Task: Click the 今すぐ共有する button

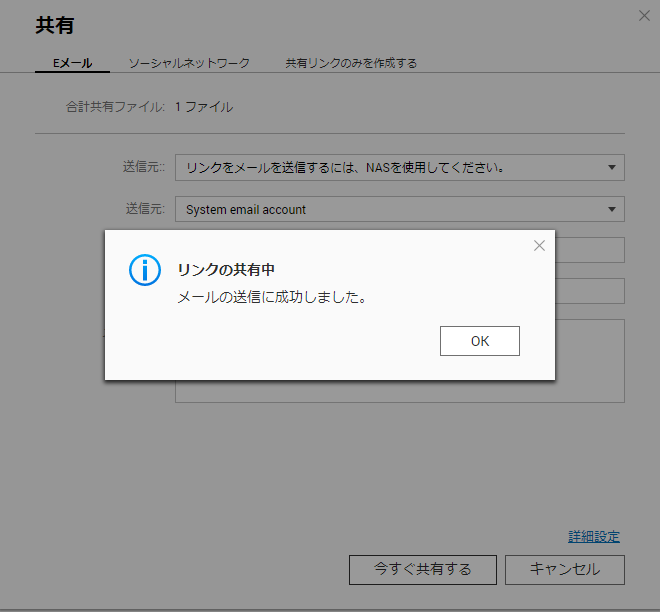Action: (x=423, y=569)
